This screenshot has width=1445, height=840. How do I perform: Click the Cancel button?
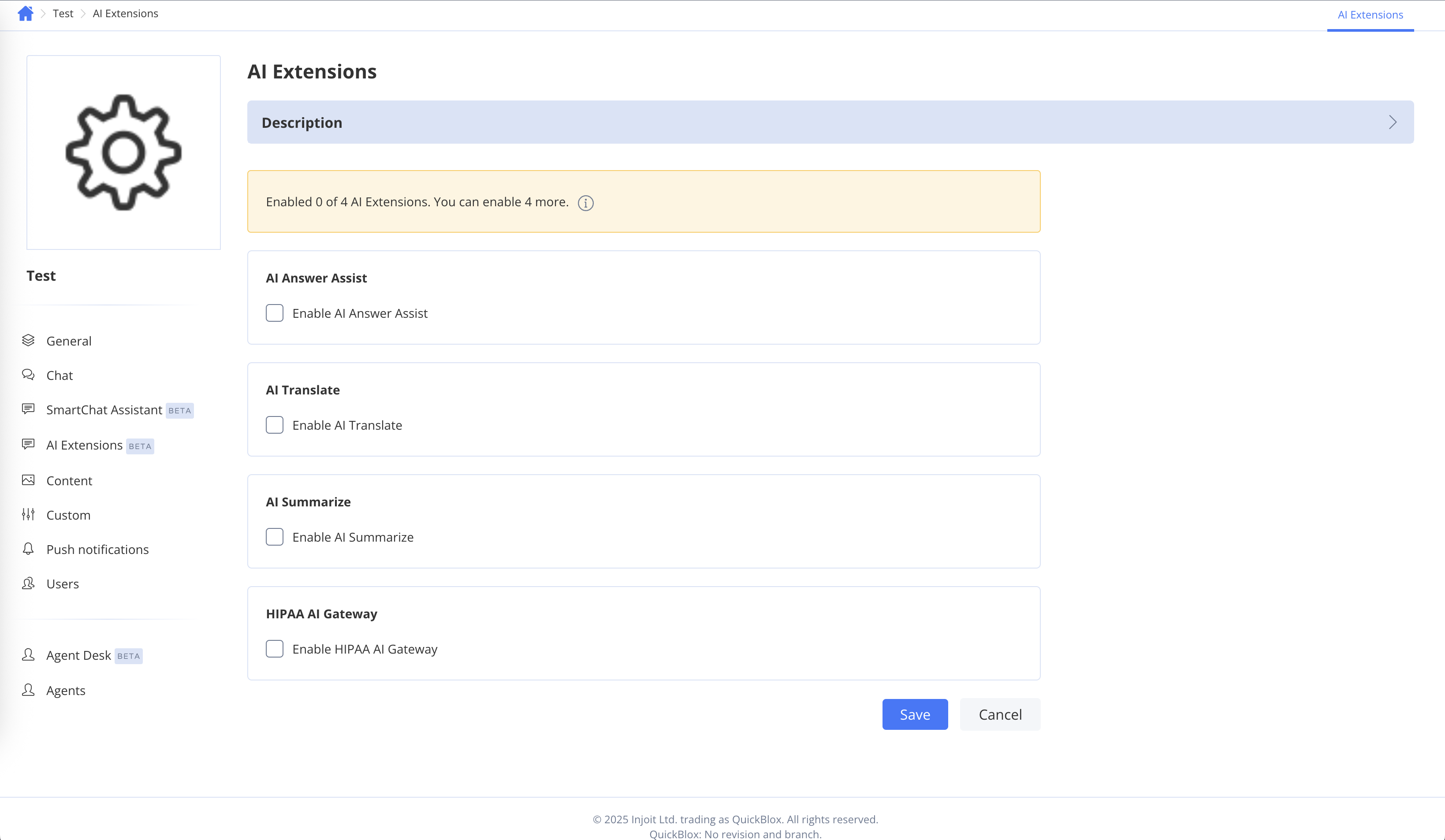(999, 714)
